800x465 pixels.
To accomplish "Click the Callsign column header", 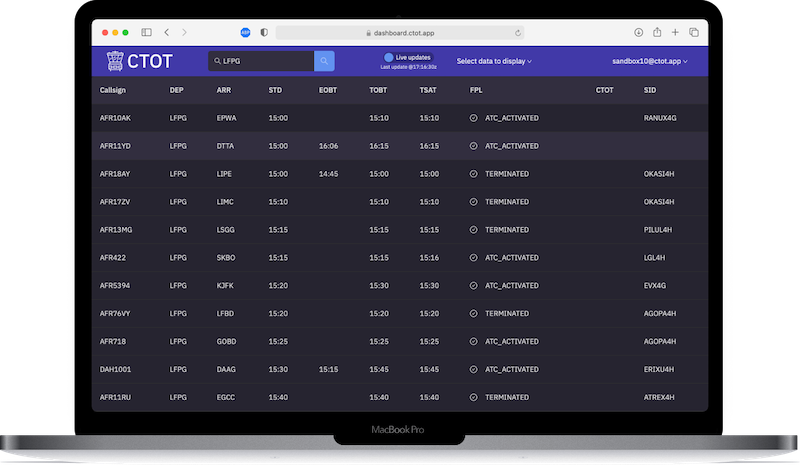I will click(113, 90).
